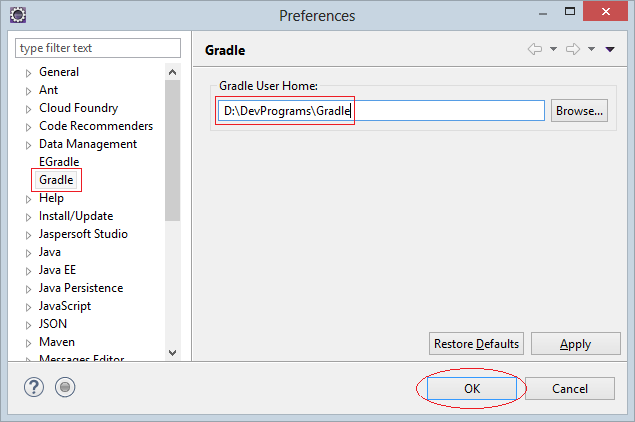This screenshot has height=422, width=635.
Task: Select the Code Recommenders item
Action: coord(96,126)
